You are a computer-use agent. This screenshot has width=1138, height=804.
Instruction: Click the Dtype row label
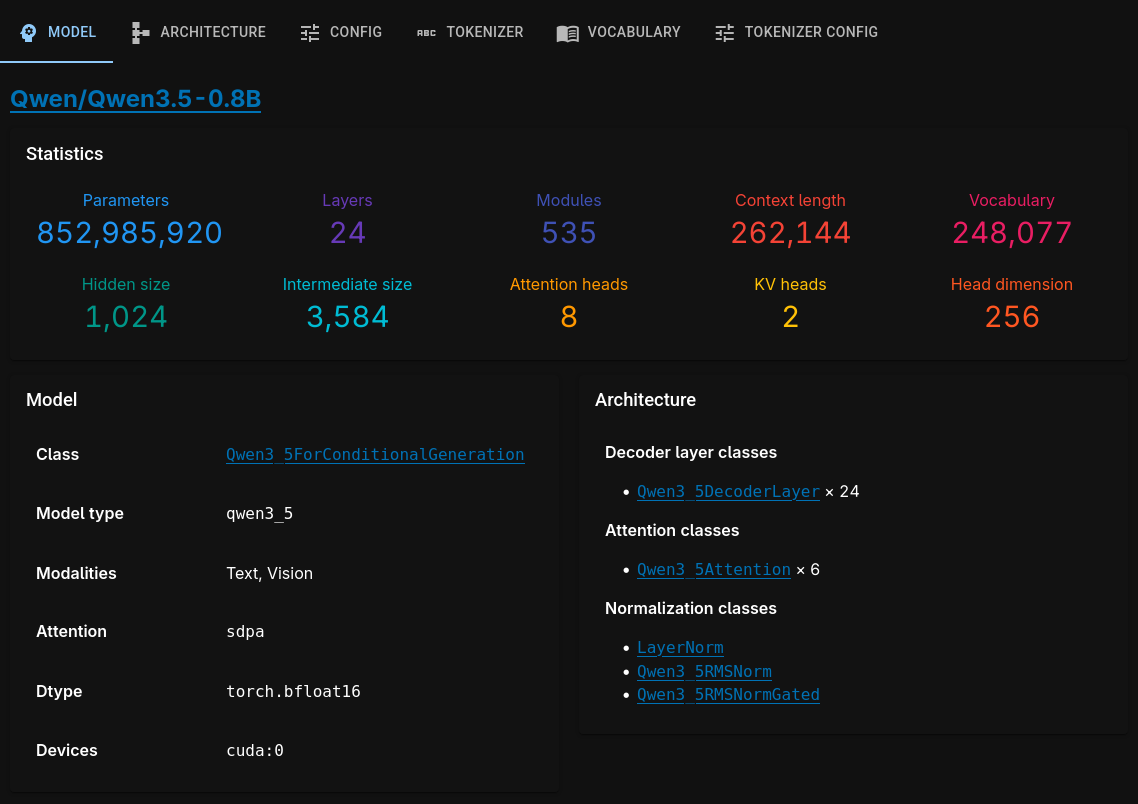(59, 692)
